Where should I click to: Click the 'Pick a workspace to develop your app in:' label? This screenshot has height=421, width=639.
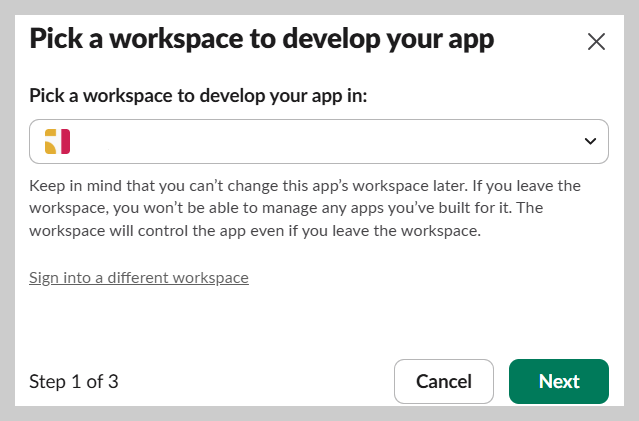click(198, 96)
